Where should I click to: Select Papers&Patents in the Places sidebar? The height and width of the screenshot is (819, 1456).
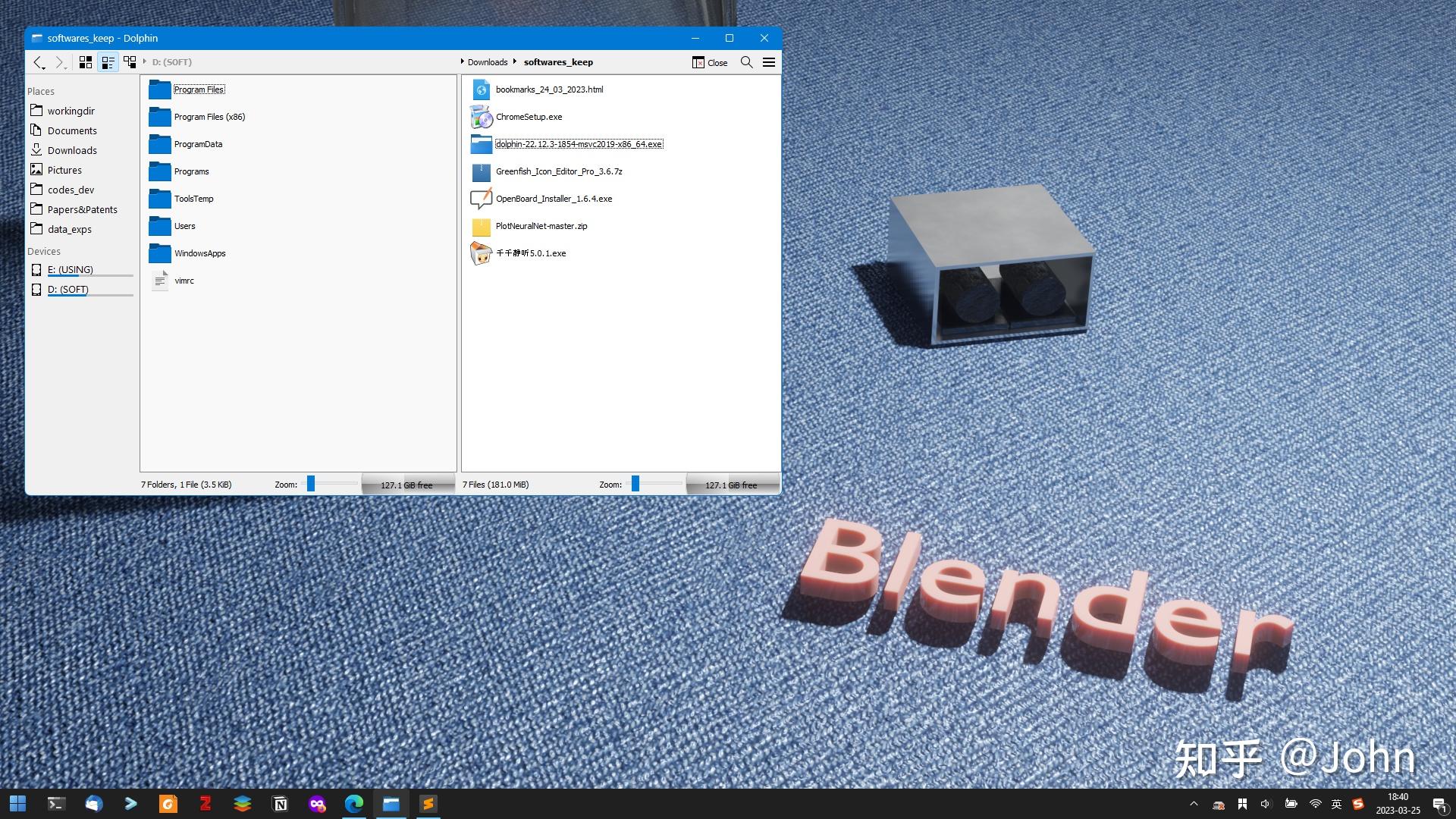83,209
